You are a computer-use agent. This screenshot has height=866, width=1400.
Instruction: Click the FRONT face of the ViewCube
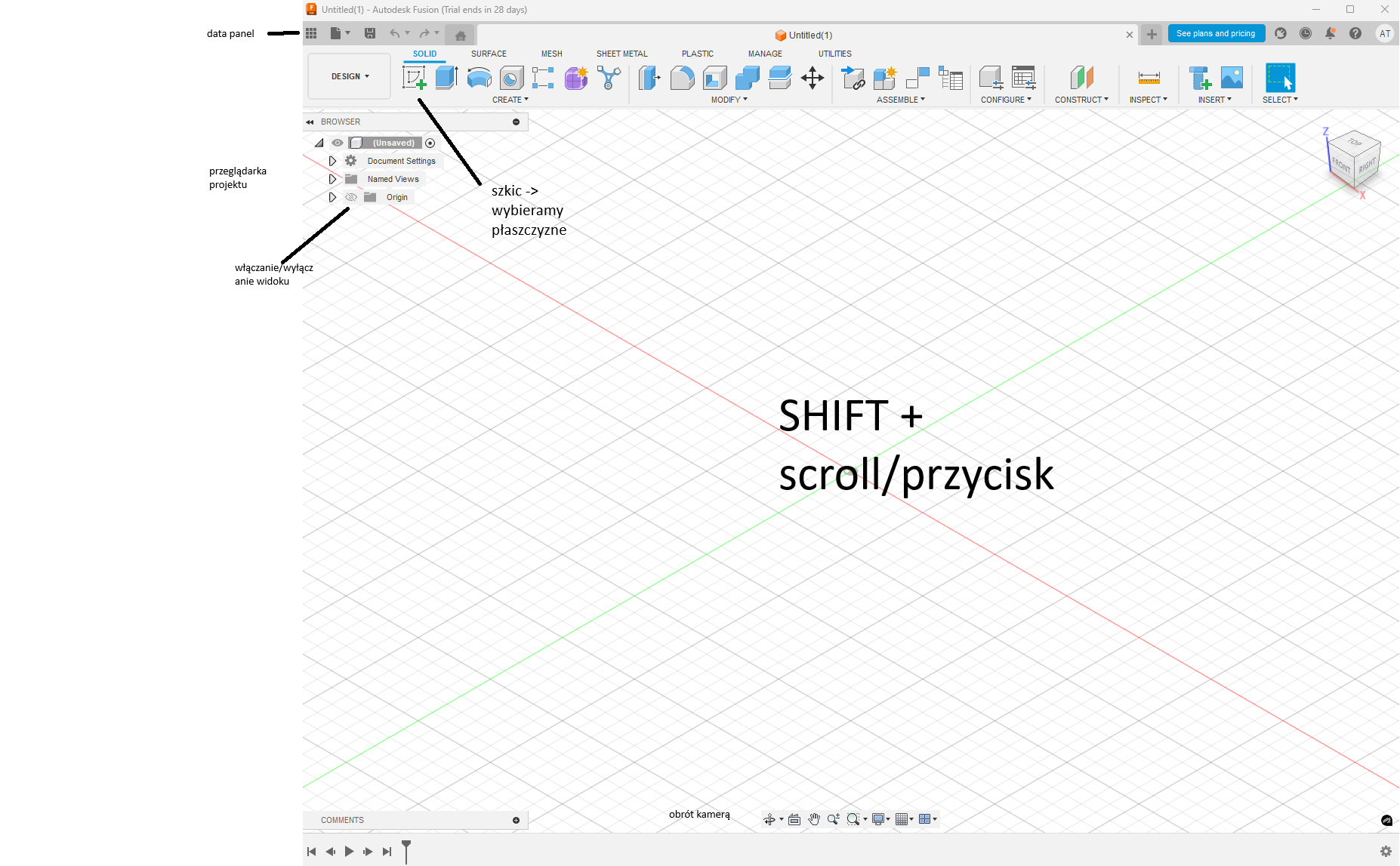coord(1340,164)
